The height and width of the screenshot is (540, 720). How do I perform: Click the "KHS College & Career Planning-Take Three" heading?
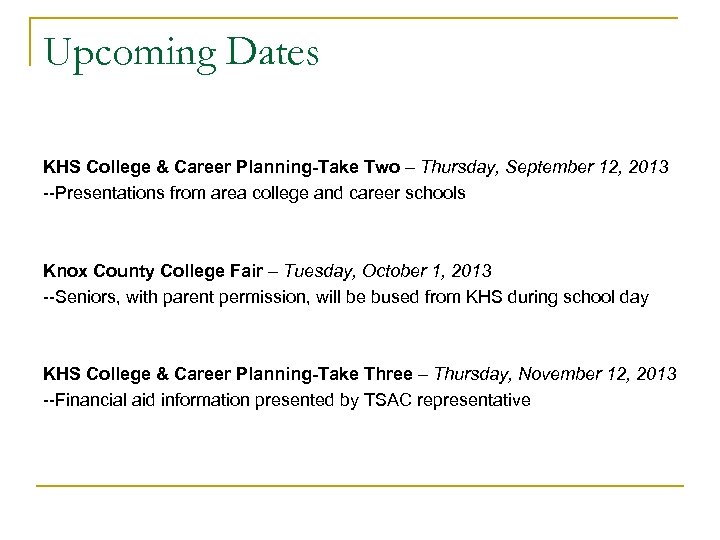(x=226, y=375)
